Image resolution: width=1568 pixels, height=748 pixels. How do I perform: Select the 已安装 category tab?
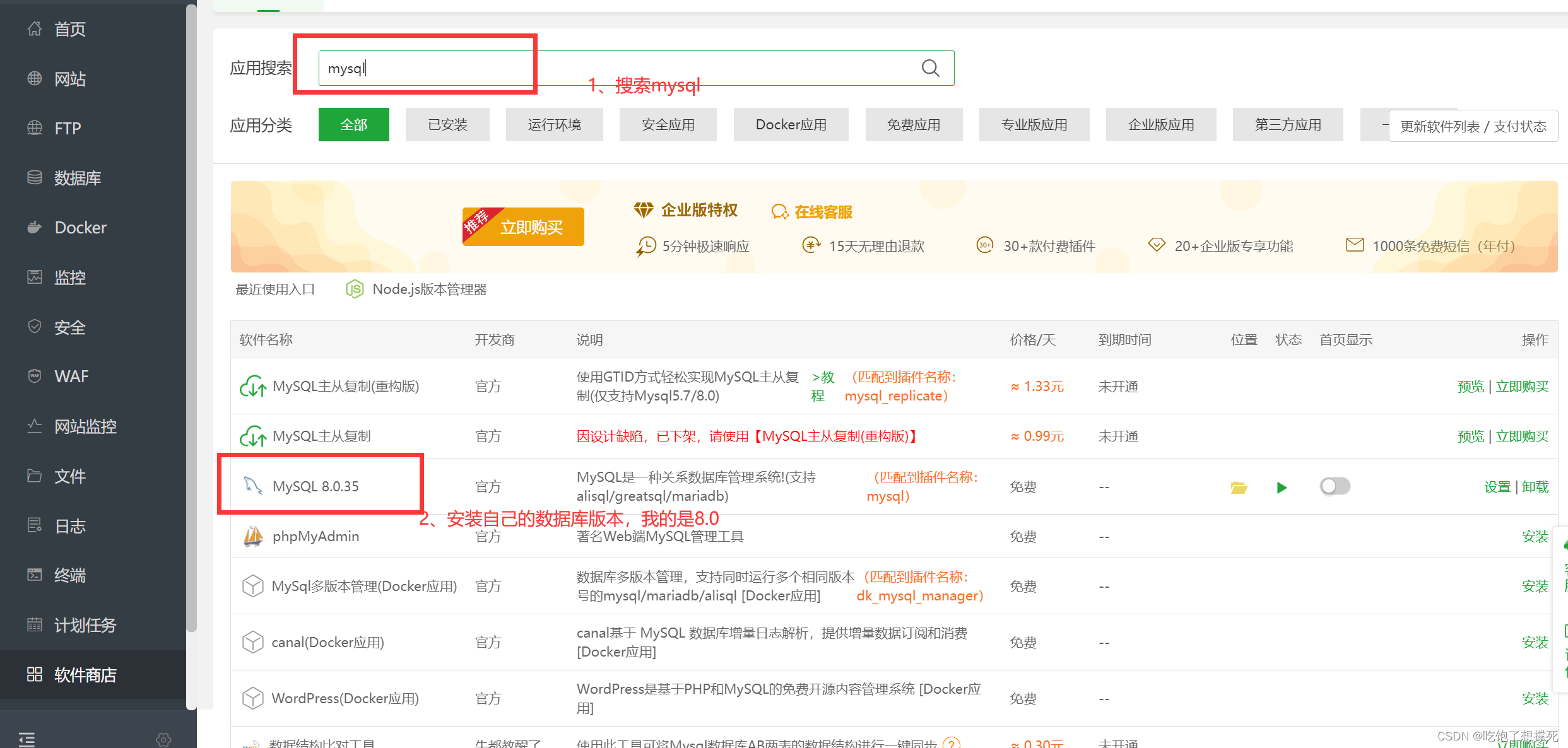[x=447, y=125]
